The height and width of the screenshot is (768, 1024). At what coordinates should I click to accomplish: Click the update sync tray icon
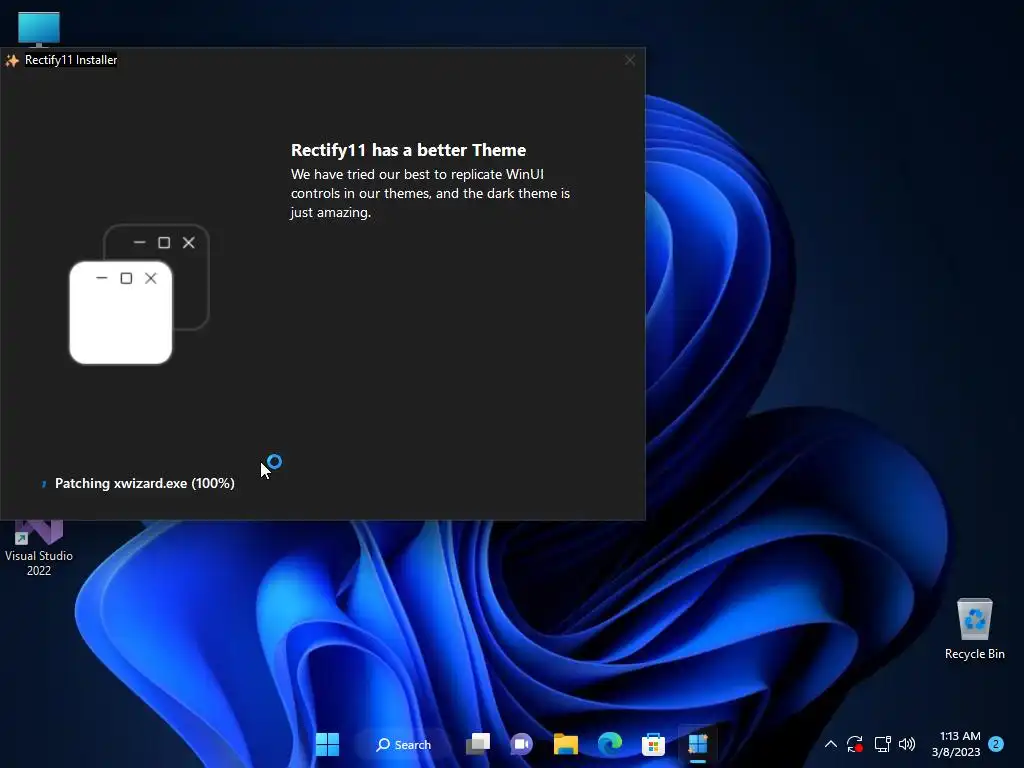click(854, 744)
